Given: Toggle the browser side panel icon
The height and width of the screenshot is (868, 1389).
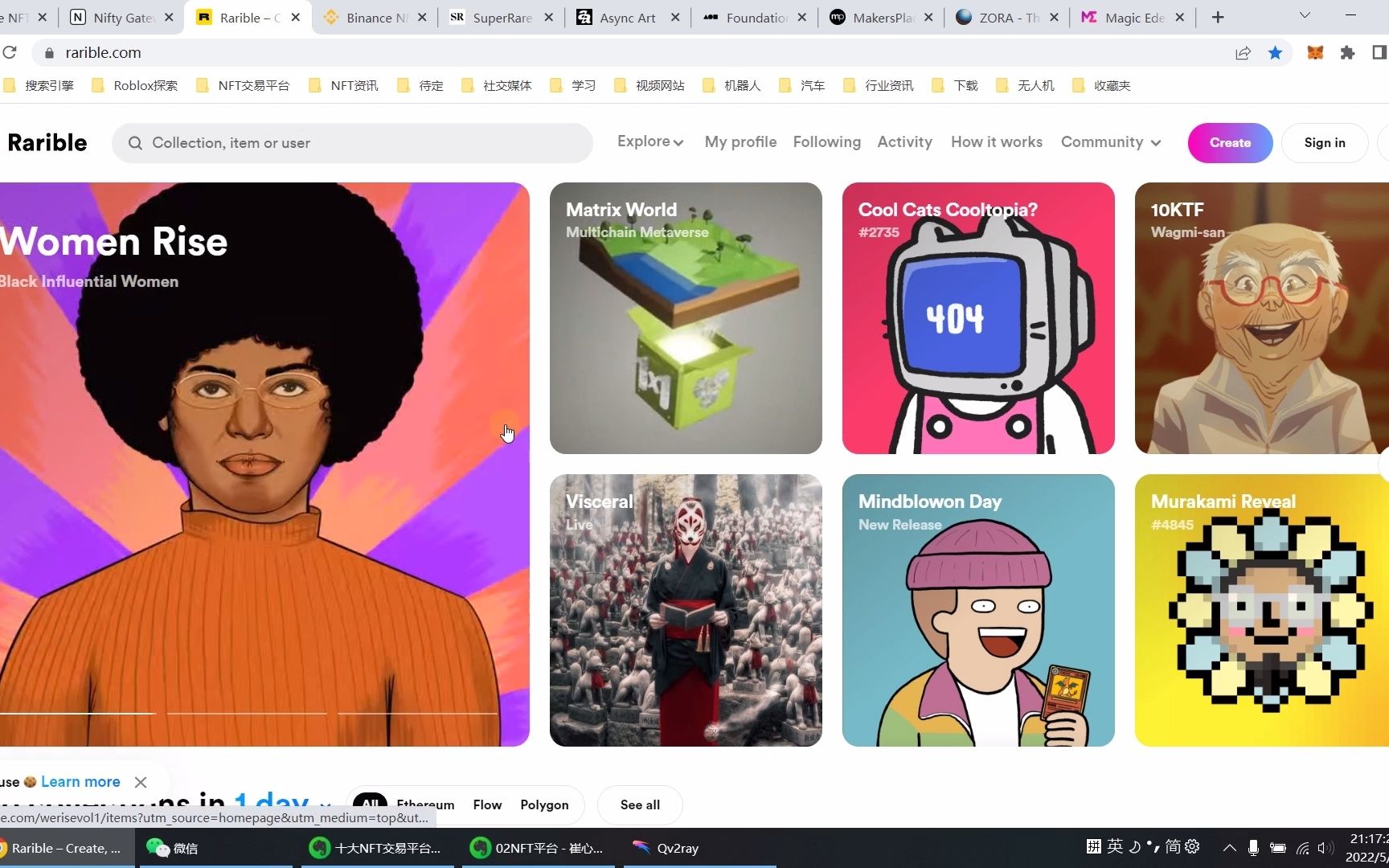Looking at the screenshot, I should click(x=1379, y=53).
